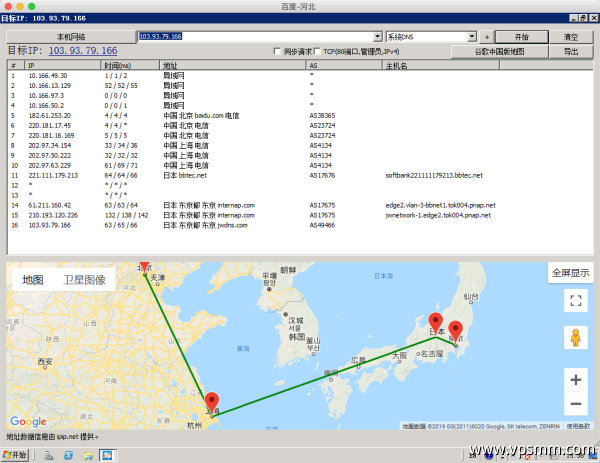Open Server Manager taskbar icon
The width and height of the screenshot is (600, 463).
49,455
